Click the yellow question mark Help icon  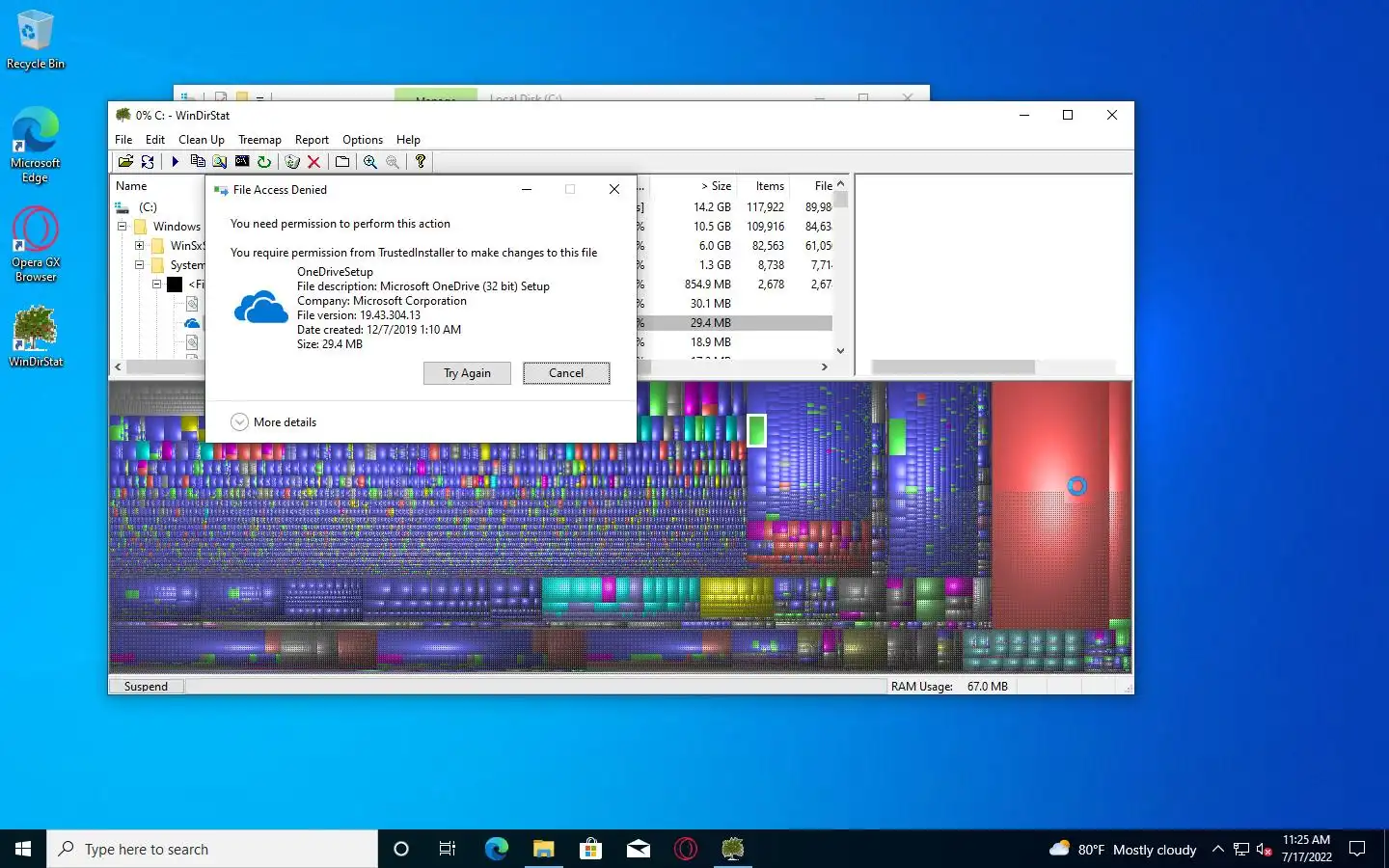(x=421, y=162)
